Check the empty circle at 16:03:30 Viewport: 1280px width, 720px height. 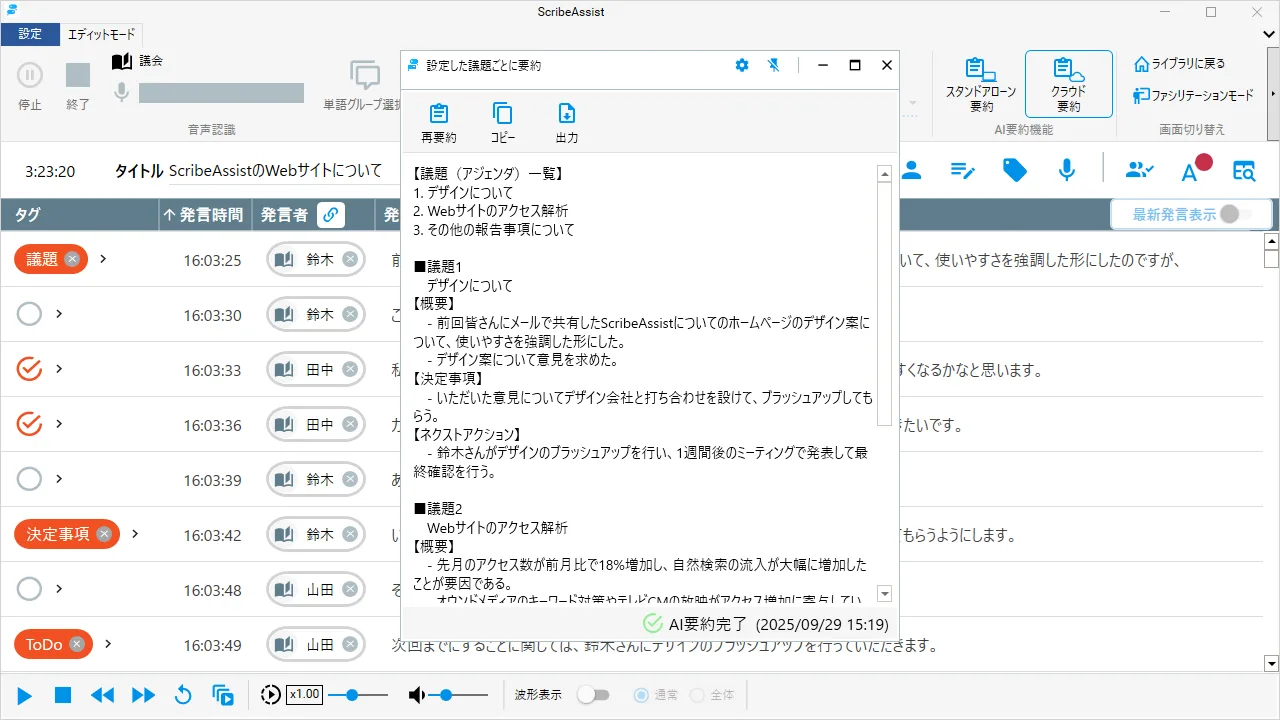point(30,314)
